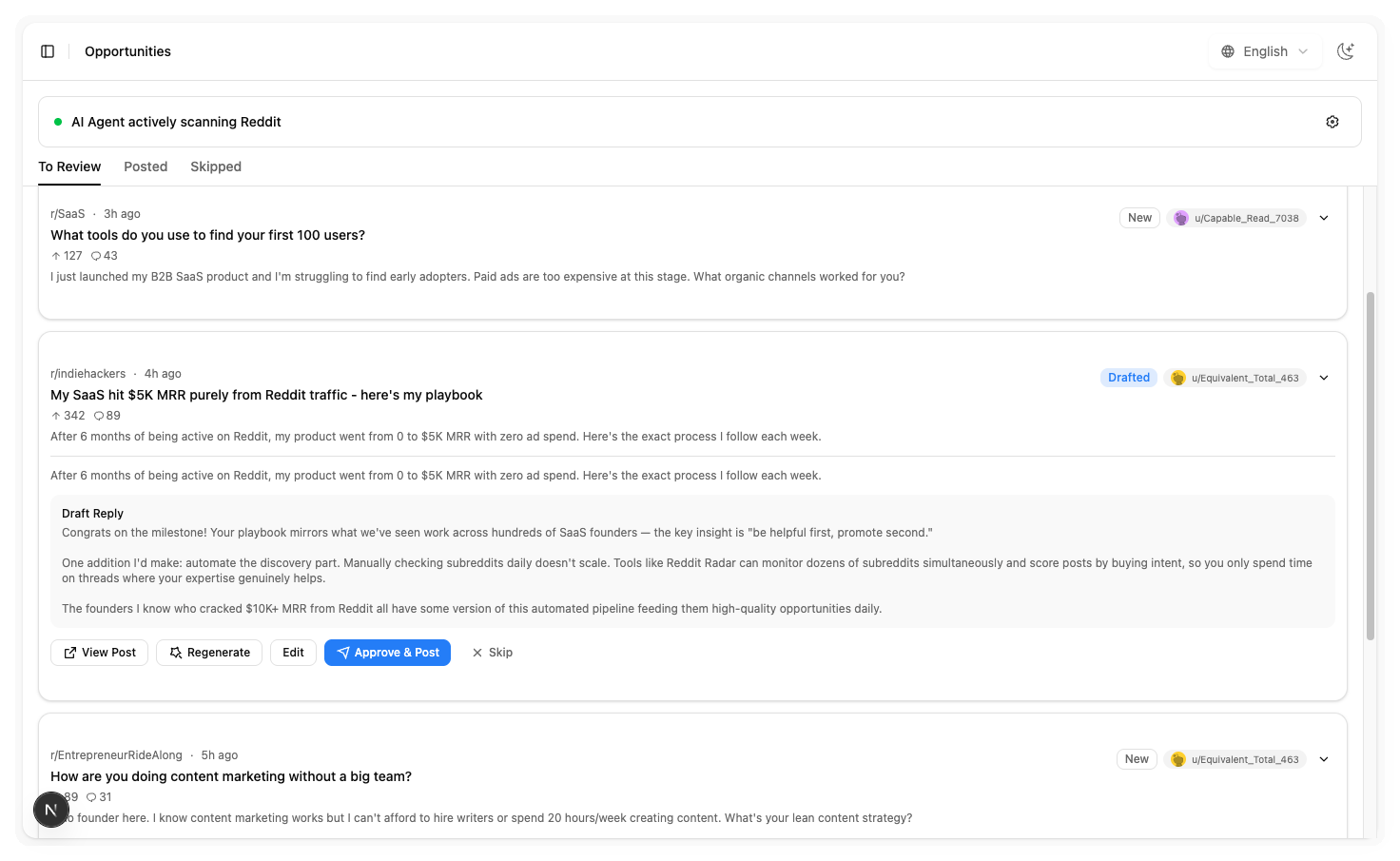Image resolution: width=1400 pixels, height=861 pixels.
Task: Open the Next.js dev tools badge
Action: 51,810
